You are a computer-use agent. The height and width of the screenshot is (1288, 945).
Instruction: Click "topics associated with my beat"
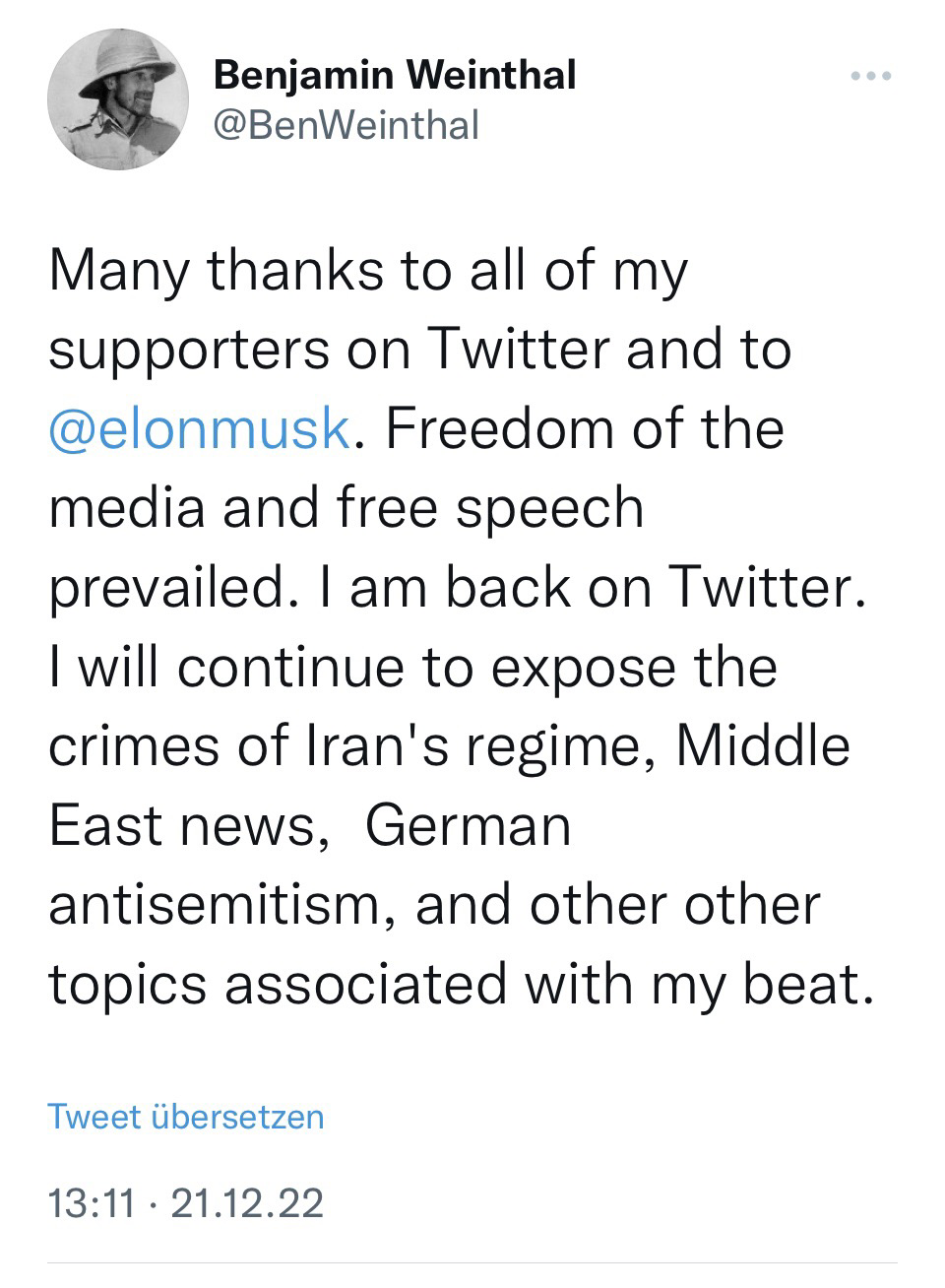coord(462,983)
